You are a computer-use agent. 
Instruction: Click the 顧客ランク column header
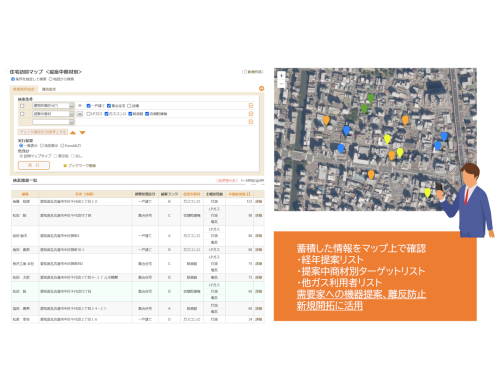point(169,194)
